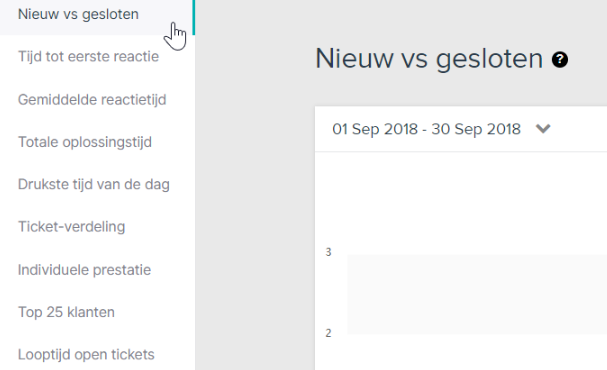Select Individuele prestatie report

pyautogui.click(x=84, y=270)
